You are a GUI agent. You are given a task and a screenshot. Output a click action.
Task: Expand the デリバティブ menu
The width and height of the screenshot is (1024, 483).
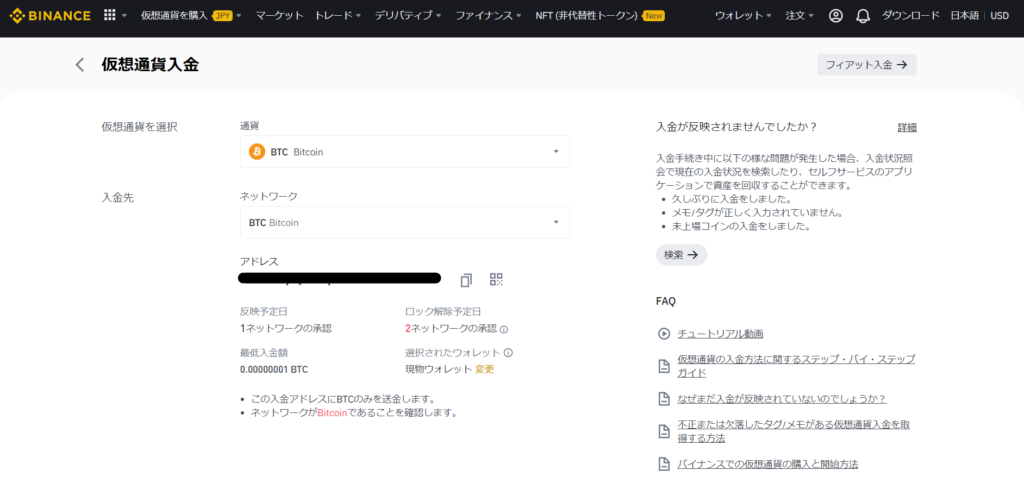[x=408, y=16]
